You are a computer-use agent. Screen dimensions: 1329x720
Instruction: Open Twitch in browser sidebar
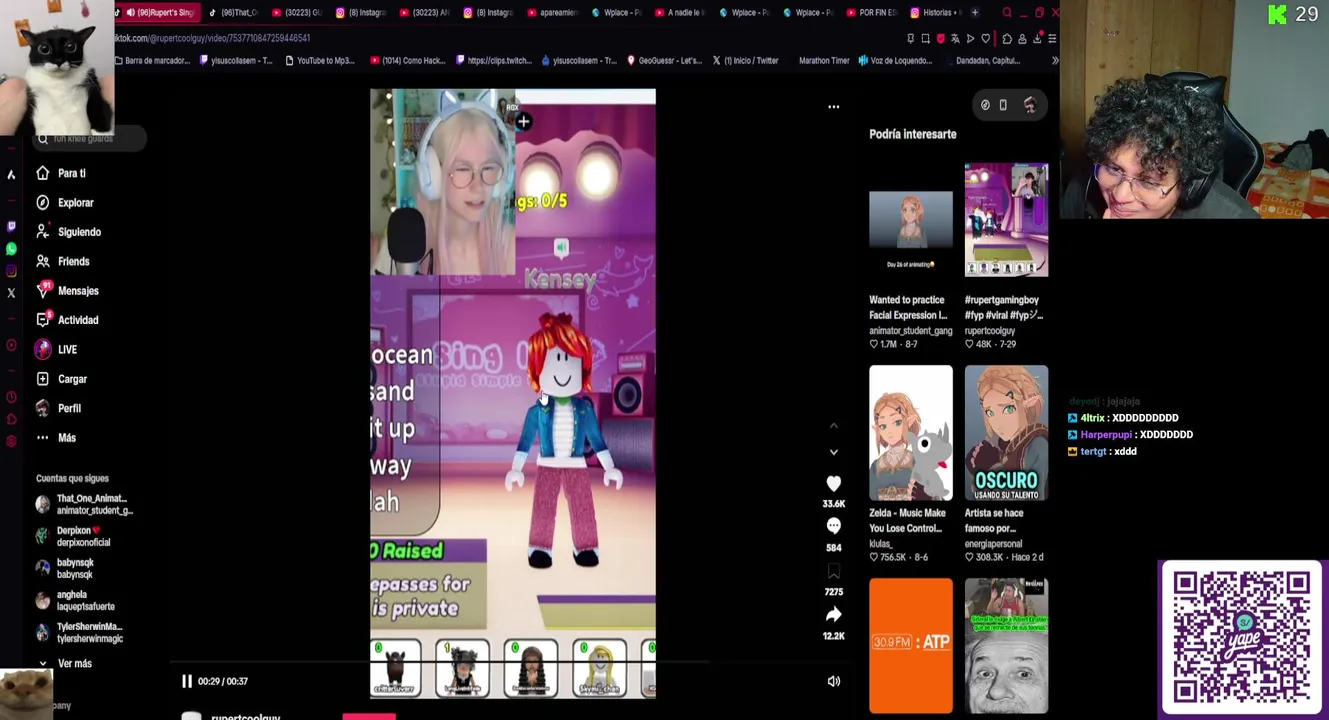click(11, 226)
